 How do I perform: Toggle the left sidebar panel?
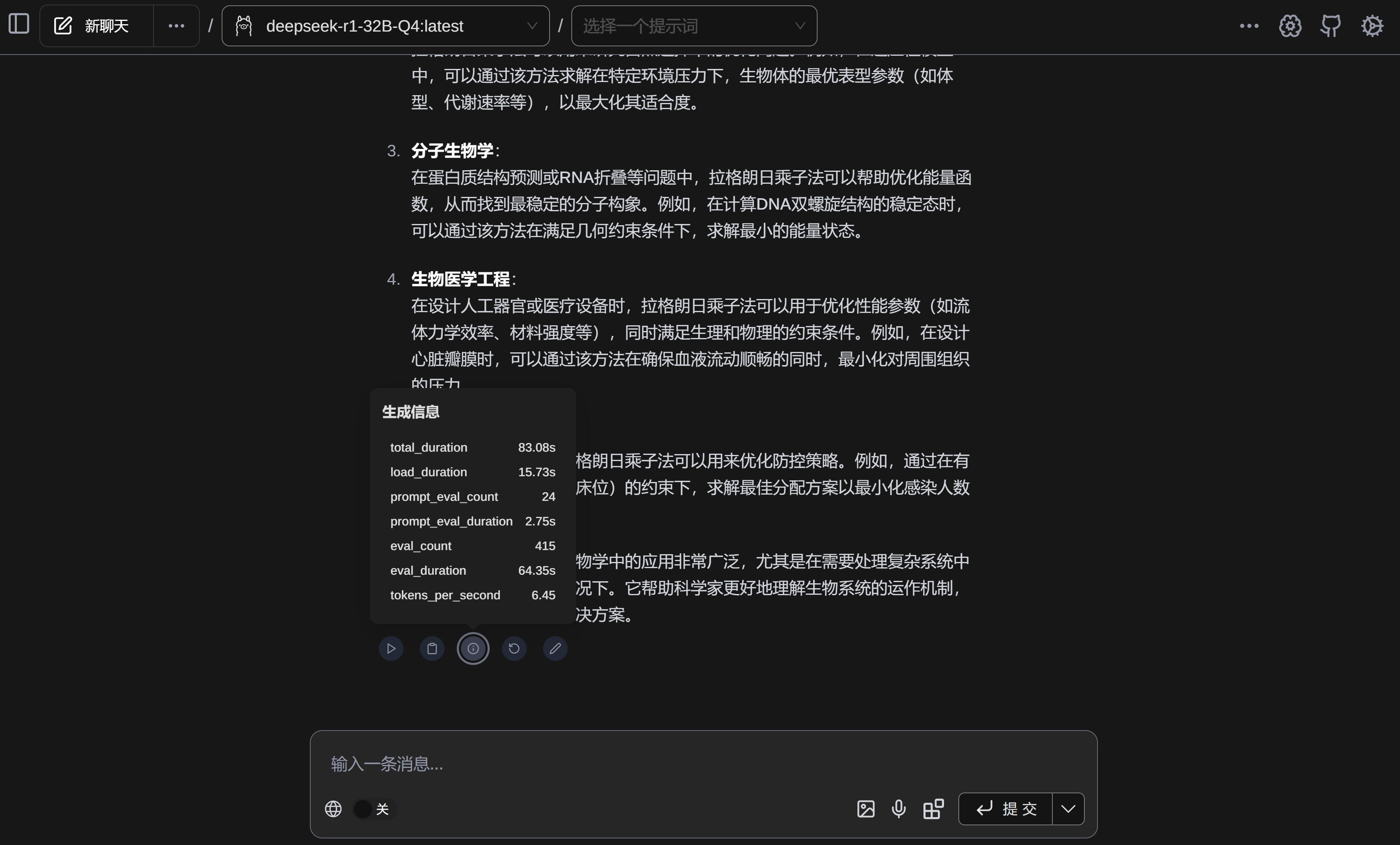(x=19, y=25)
